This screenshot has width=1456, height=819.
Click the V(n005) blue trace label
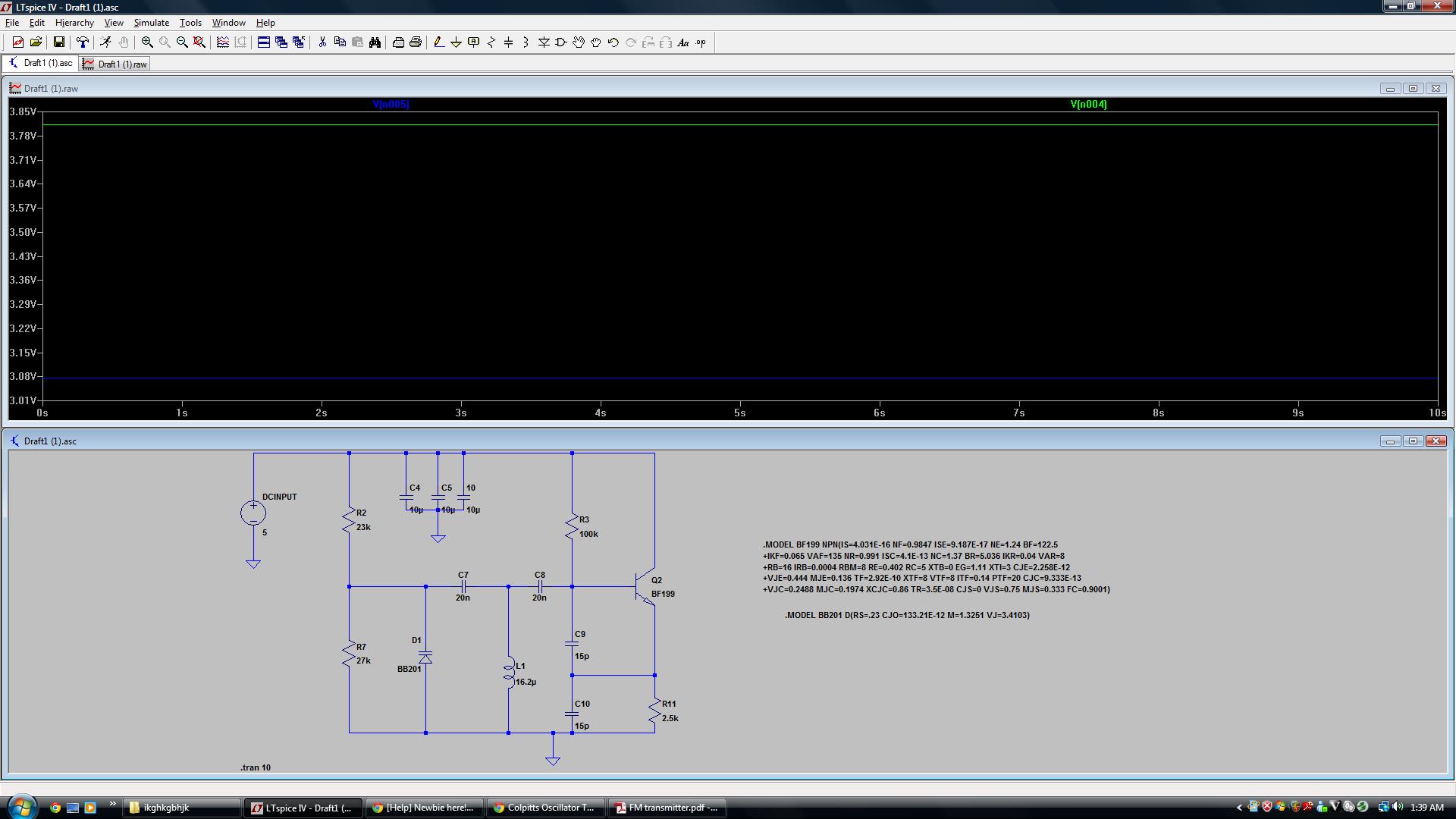(x=391, y=105)
